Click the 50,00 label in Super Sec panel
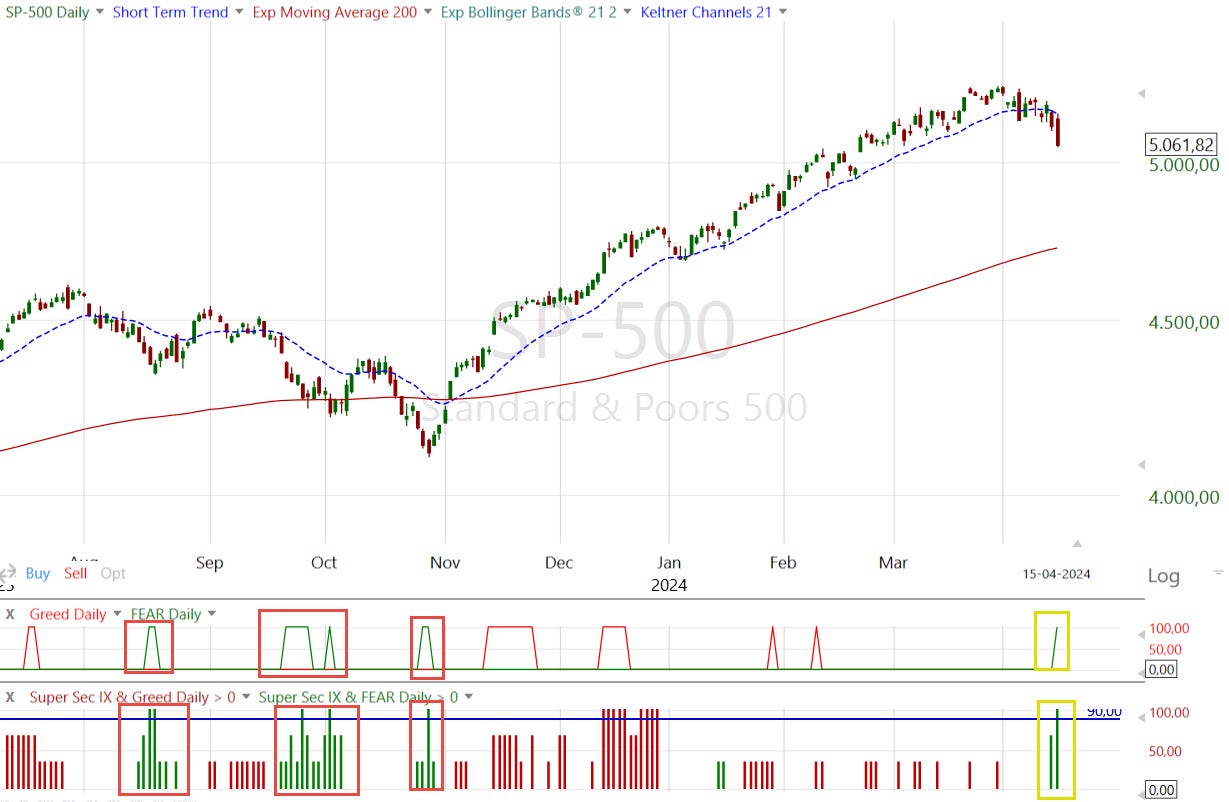Viewport: 1229px width, 802px height. (x=1164, y=751)
